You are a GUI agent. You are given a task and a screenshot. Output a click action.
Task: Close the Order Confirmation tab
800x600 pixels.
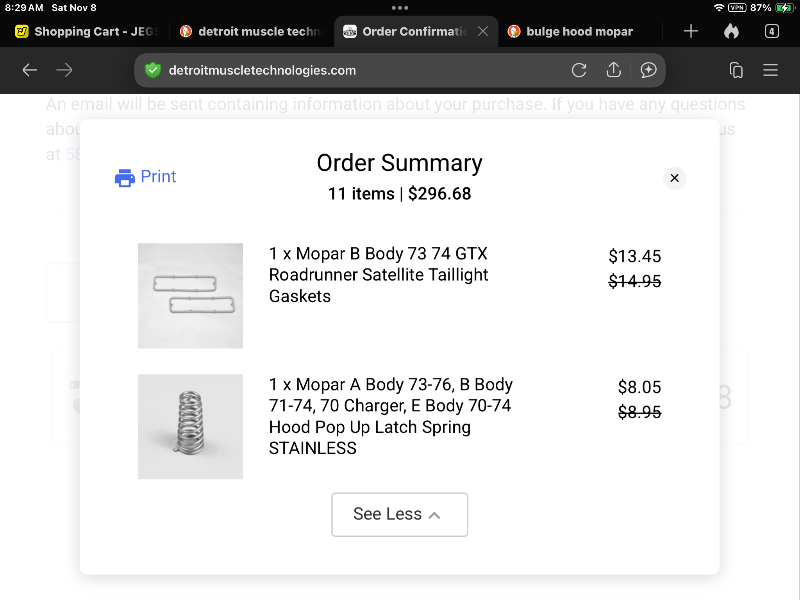click(x=483, y=31)
